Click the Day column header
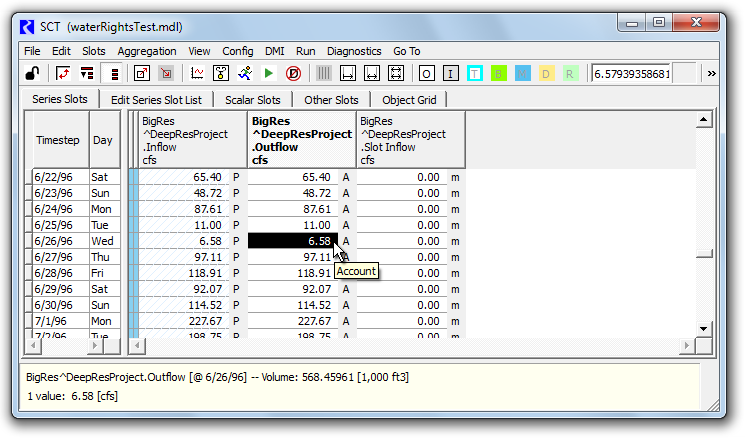 (103, 140)
